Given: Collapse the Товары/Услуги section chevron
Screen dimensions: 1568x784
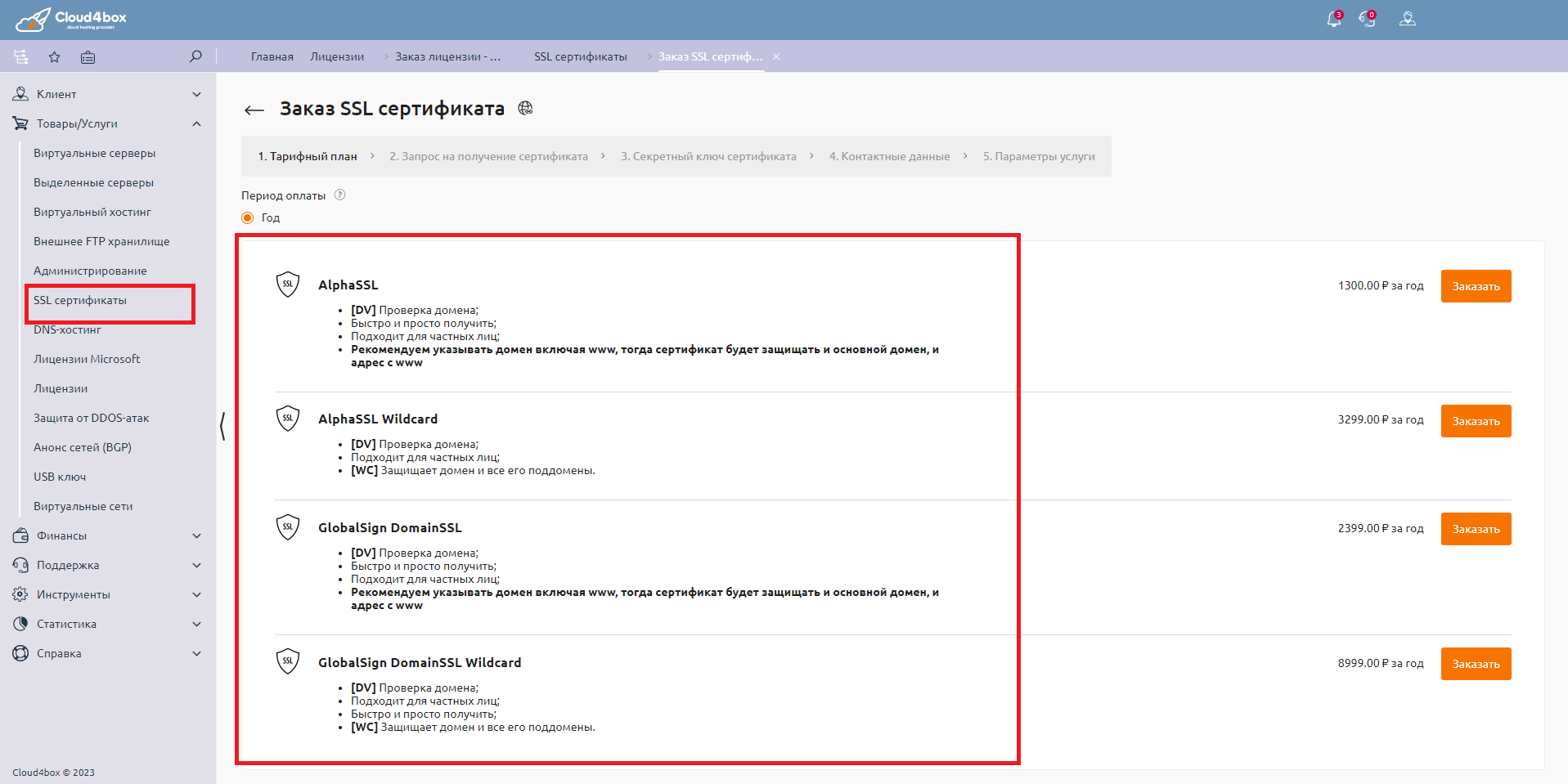Looking at the screenshot, I should click(x=196, y=123).
